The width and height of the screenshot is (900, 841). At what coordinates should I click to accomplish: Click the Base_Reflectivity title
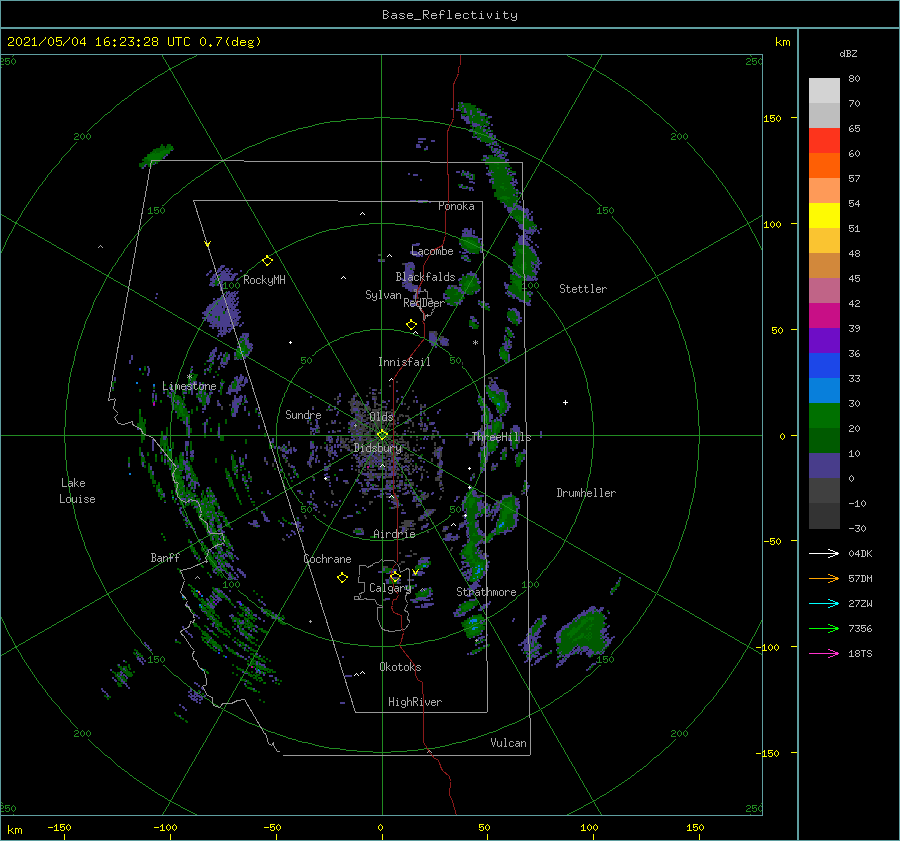click(x=450, y=15)
